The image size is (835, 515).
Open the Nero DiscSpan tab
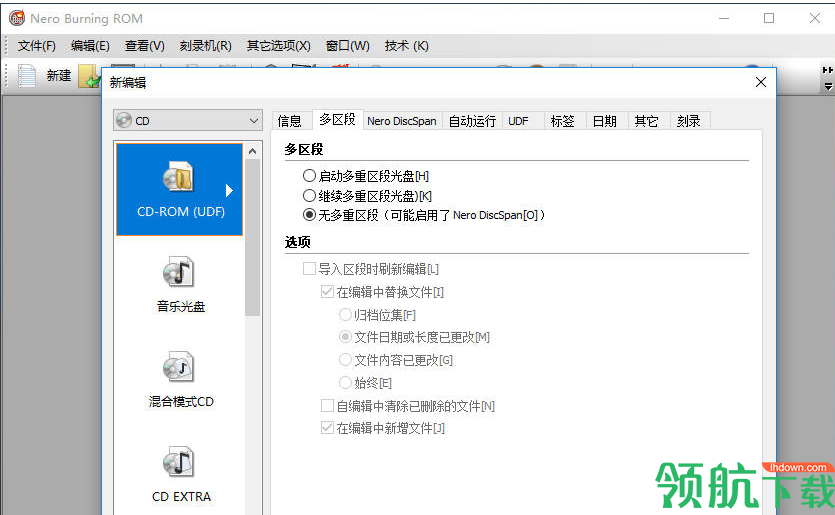tap(402, 121)
